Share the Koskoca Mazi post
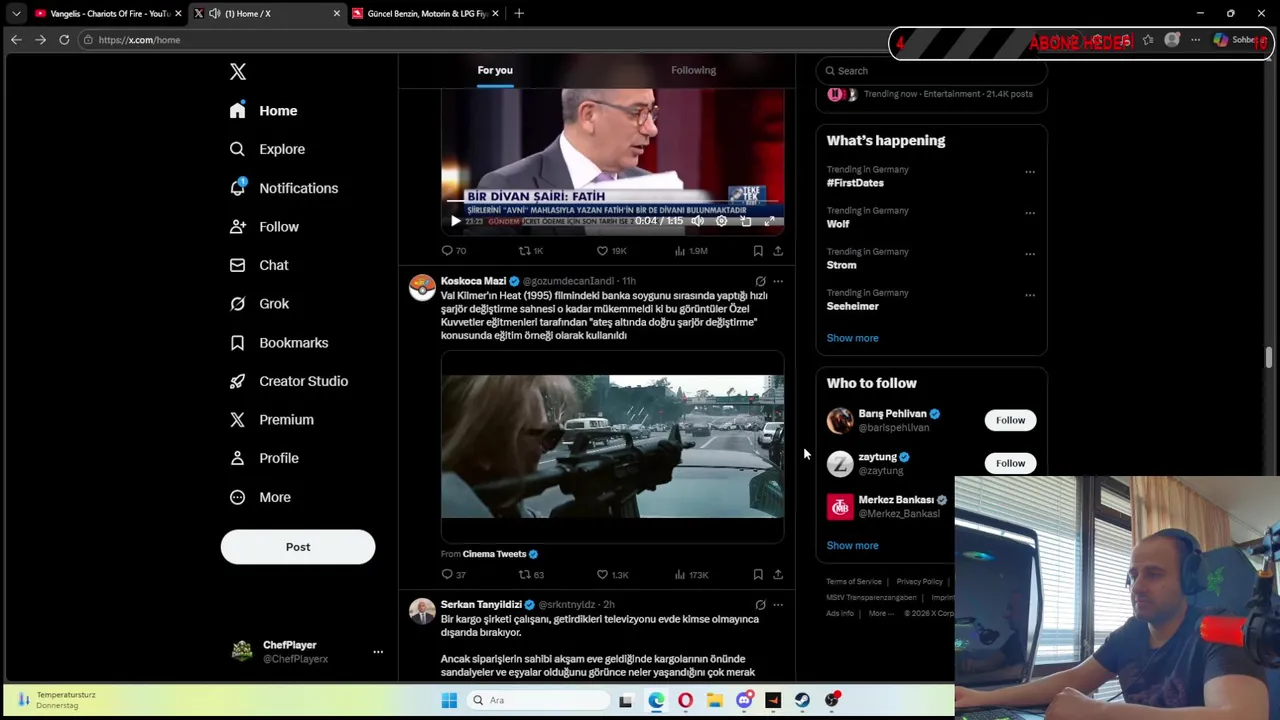The width and height of the screenshot is (1280, 720). pyautogui.click(x=778, y=575)
